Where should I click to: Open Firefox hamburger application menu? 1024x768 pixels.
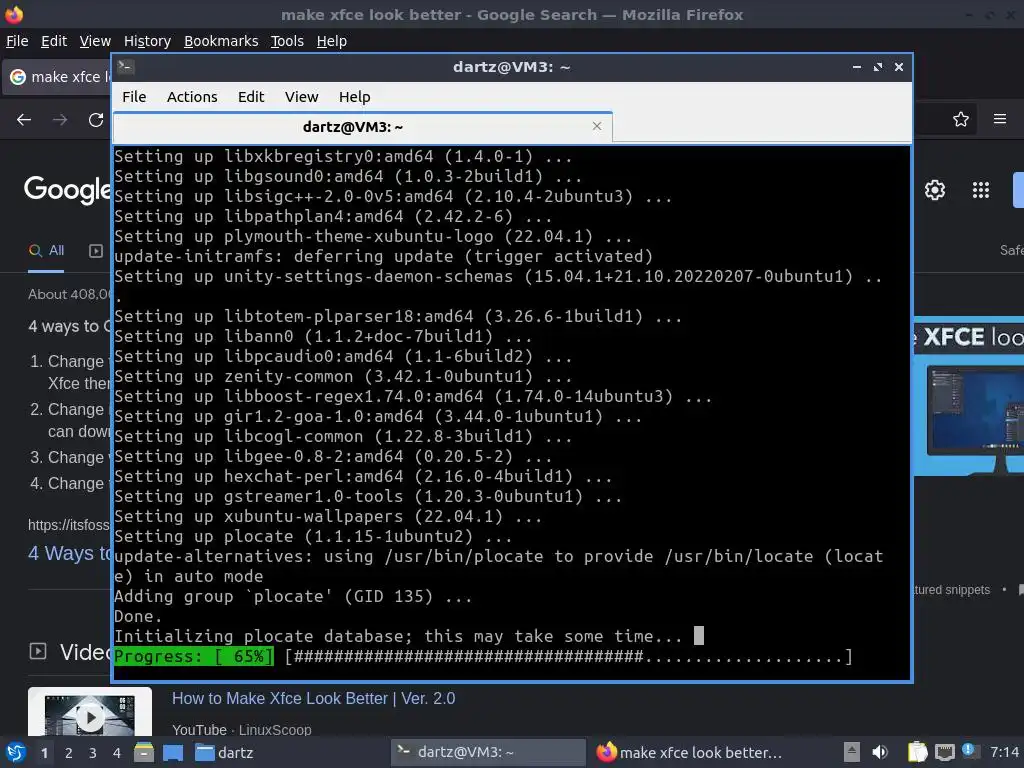(x=1000, y=119)
